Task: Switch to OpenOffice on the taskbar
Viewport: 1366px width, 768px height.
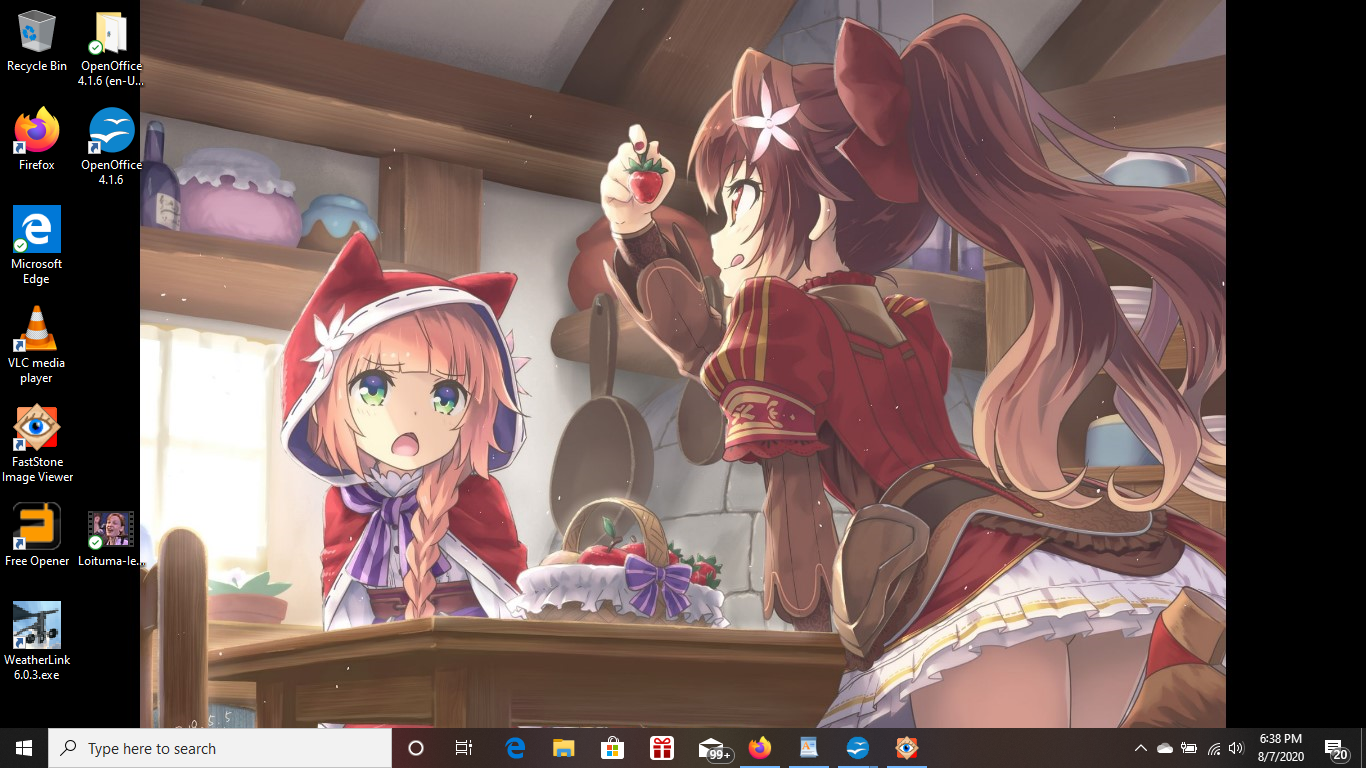Action: pos(858,748)
